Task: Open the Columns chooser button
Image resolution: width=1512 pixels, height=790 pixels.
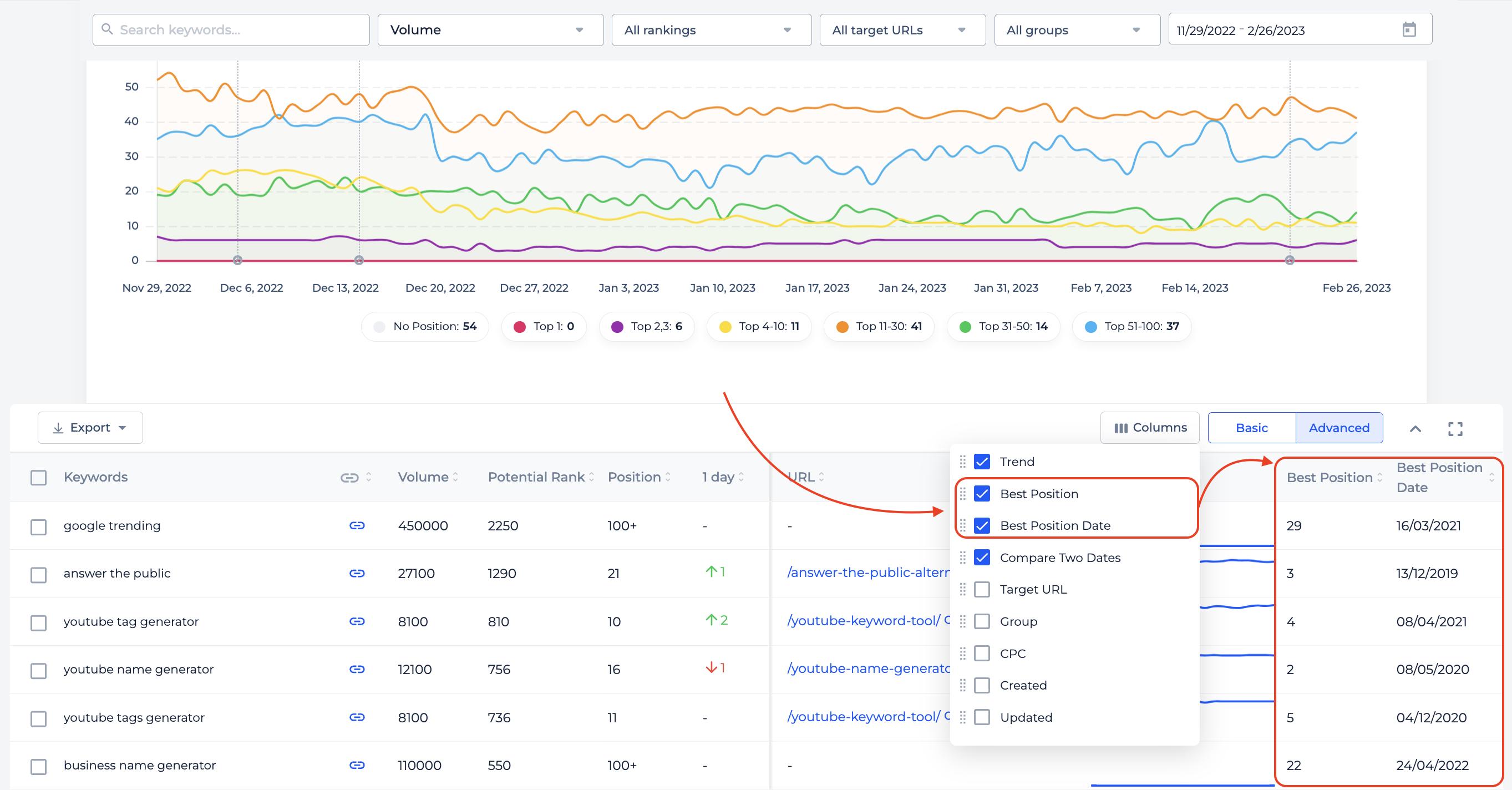Action: point(1150,428)
